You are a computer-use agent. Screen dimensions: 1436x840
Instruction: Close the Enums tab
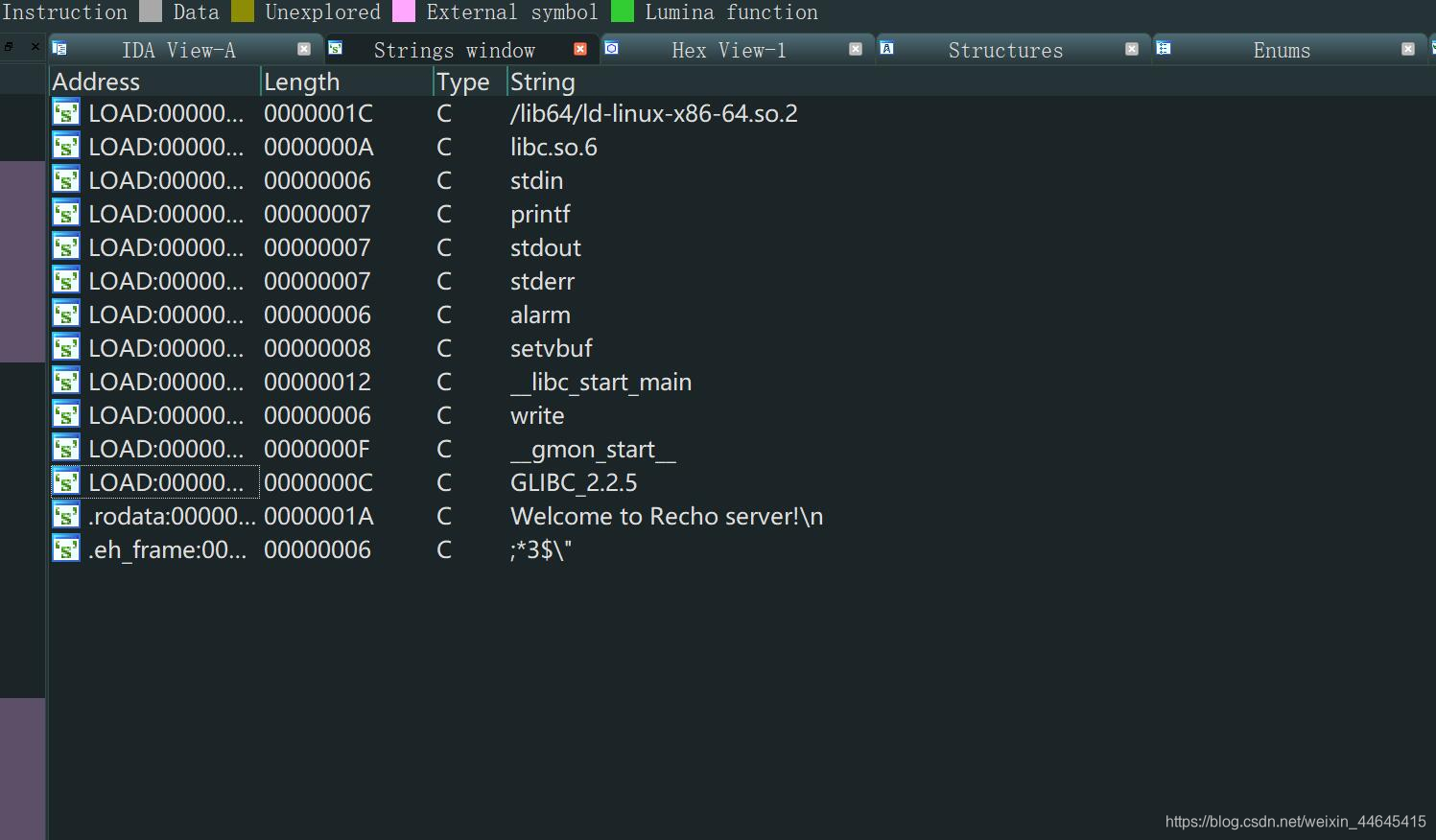coord(1408,49)
